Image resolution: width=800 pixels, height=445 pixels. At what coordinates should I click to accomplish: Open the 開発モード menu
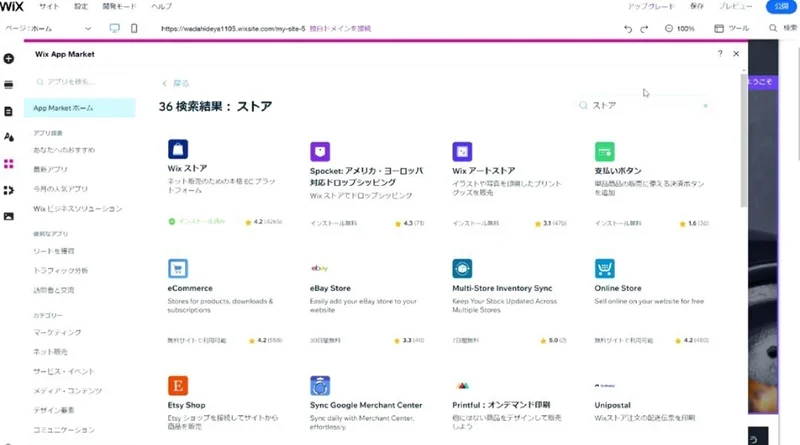coord(119,6)
